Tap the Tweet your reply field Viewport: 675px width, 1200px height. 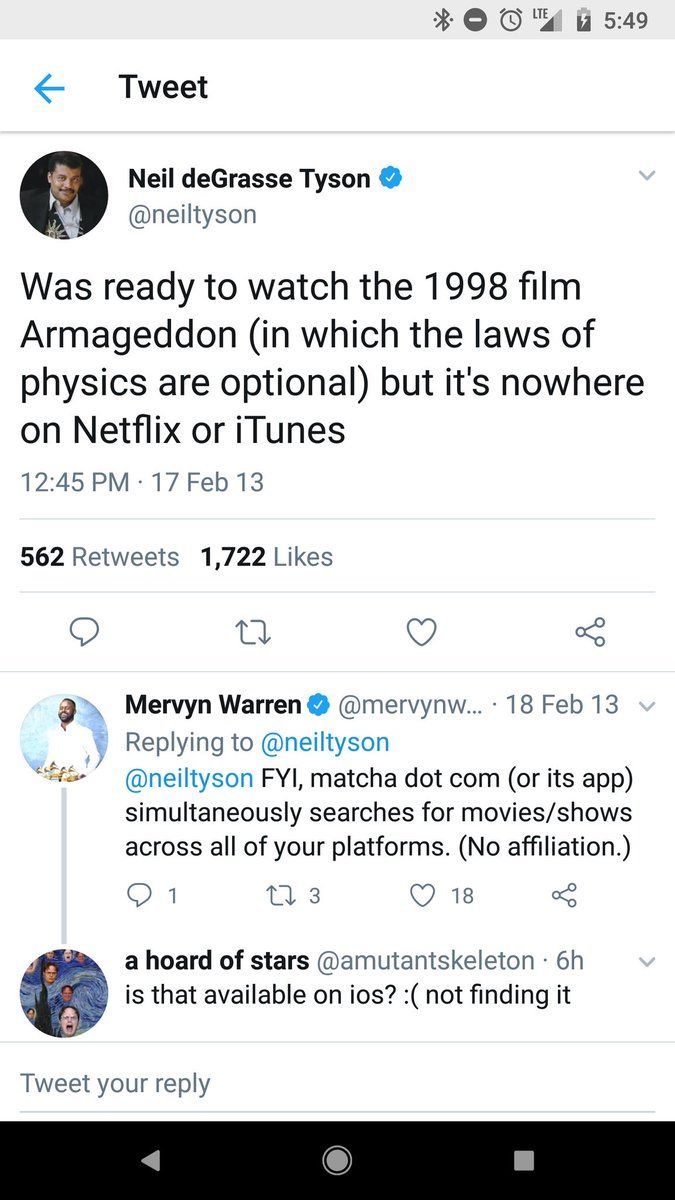(x=337, y=1083)
